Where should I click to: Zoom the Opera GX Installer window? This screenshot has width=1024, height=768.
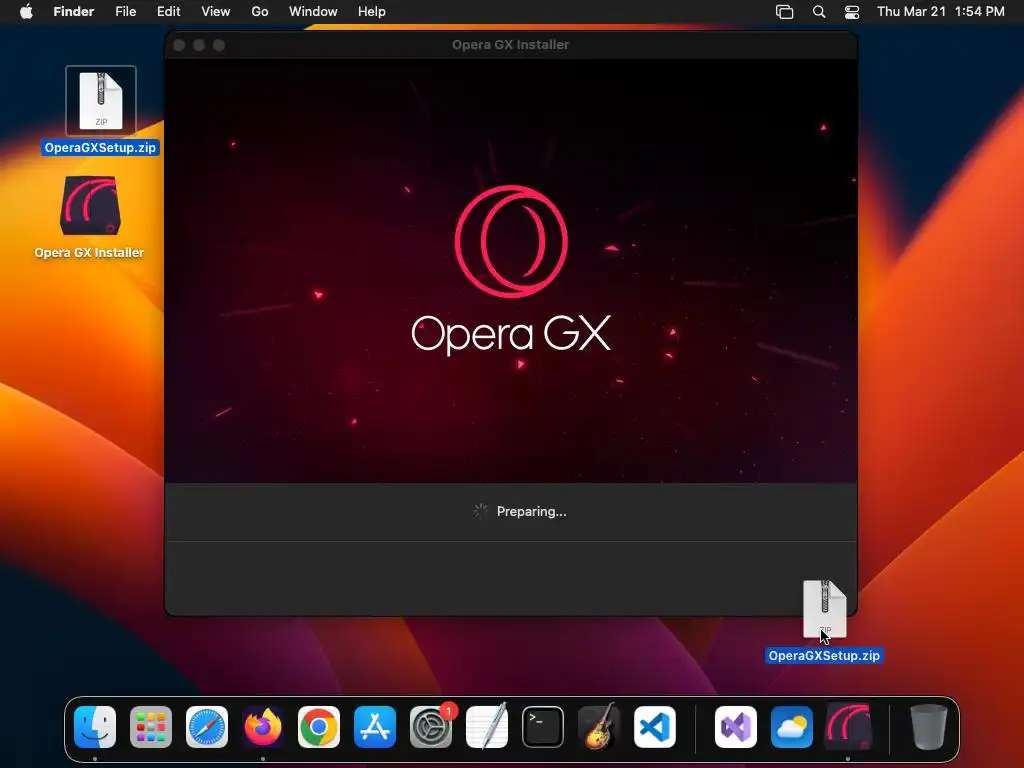coord(219,44)
